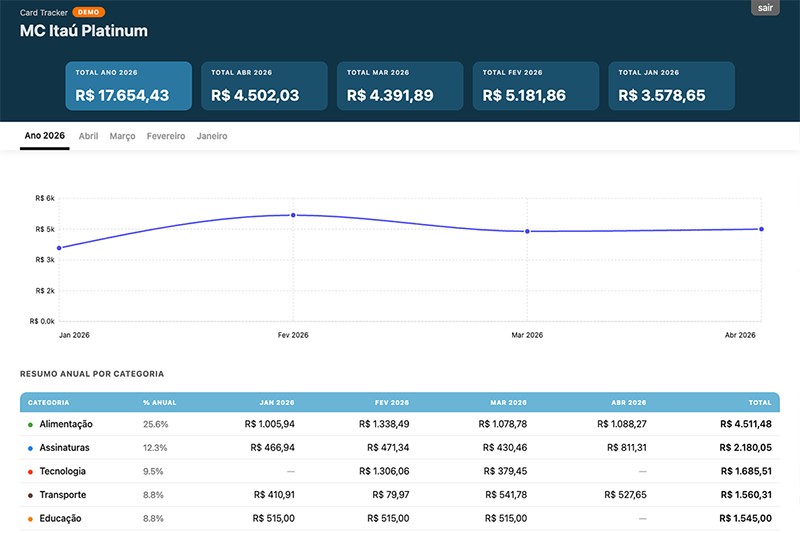
Task: Select the Assinaturas category name
Action: (x=64, y=448)
